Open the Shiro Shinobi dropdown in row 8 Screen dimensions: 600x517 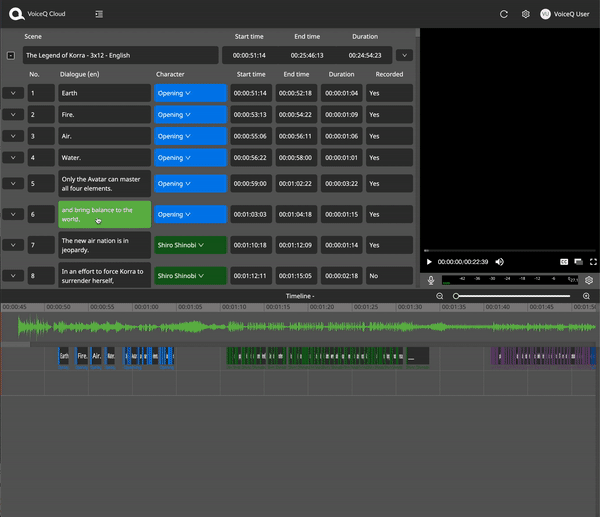(x=190, y=276)
